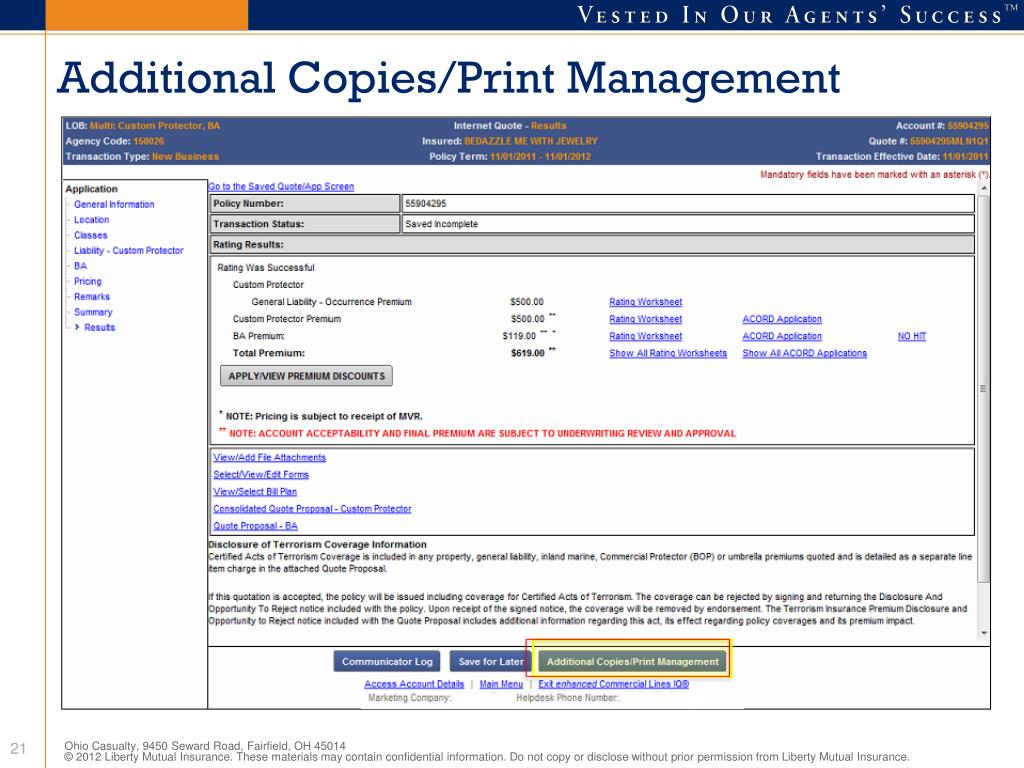This screenshot has width=1024, height=768.
Task: Select Location in the Application tree
Action: pos(91,220)
